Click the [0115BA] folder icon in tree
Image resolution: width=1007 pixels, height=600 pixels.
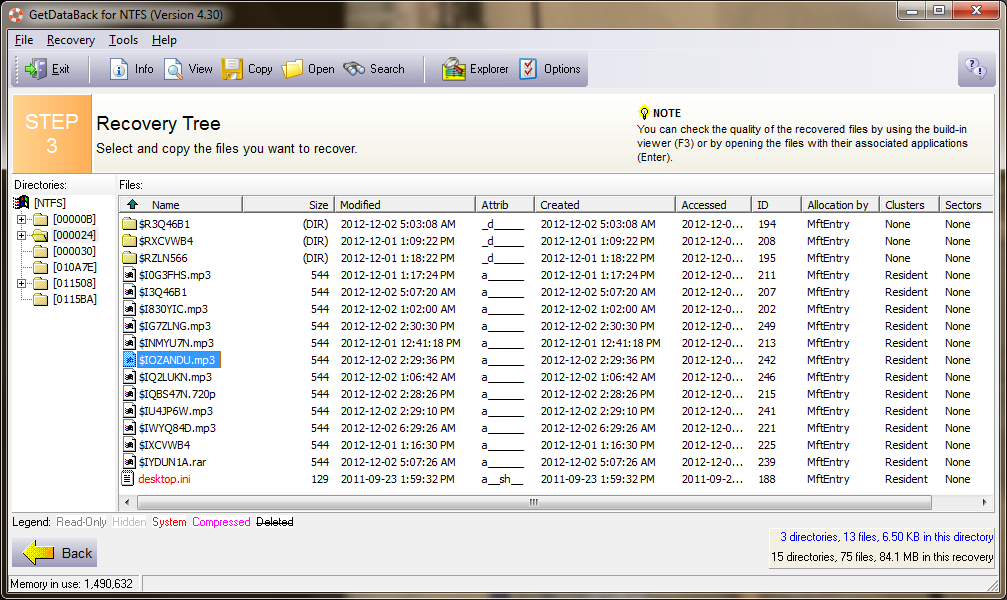tap(40, 299)
